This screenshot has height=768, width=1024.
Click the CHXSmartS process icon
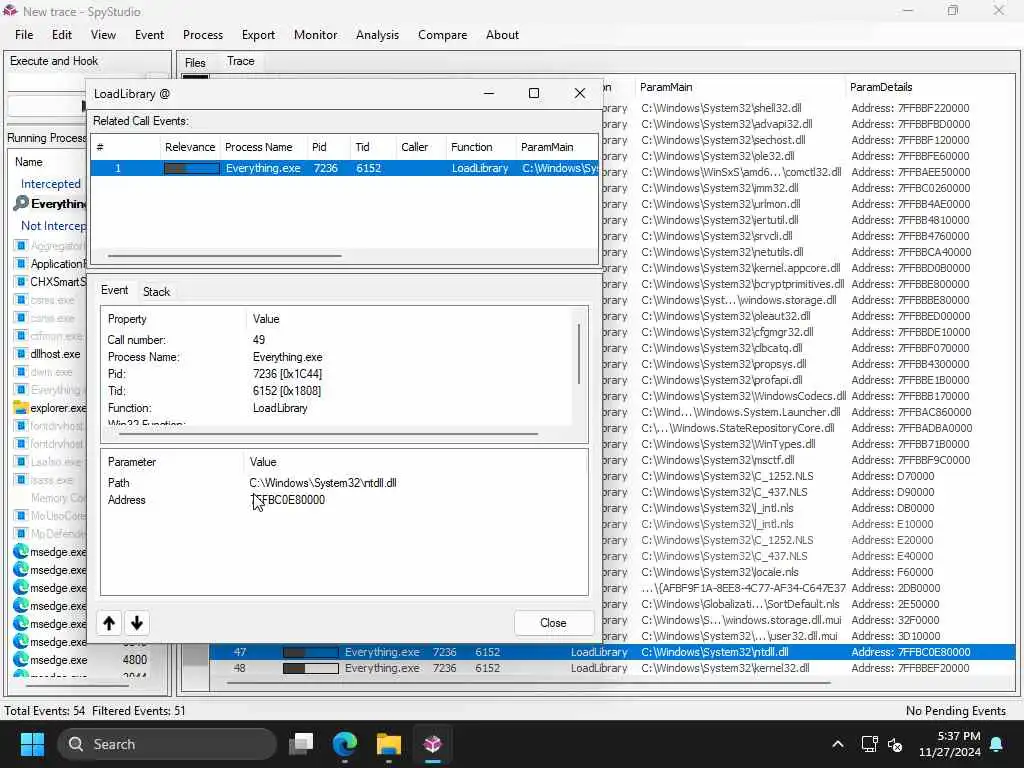(x=21, y=281)
